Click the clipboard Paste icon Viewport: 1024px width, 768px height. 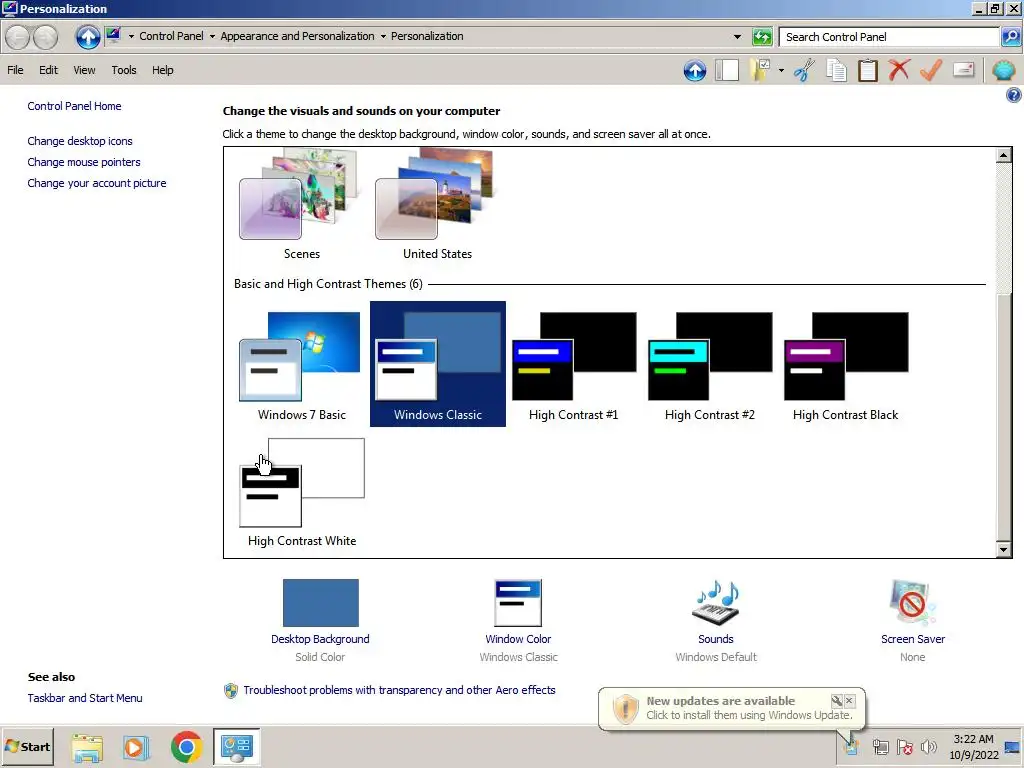[x=868, y=70]
